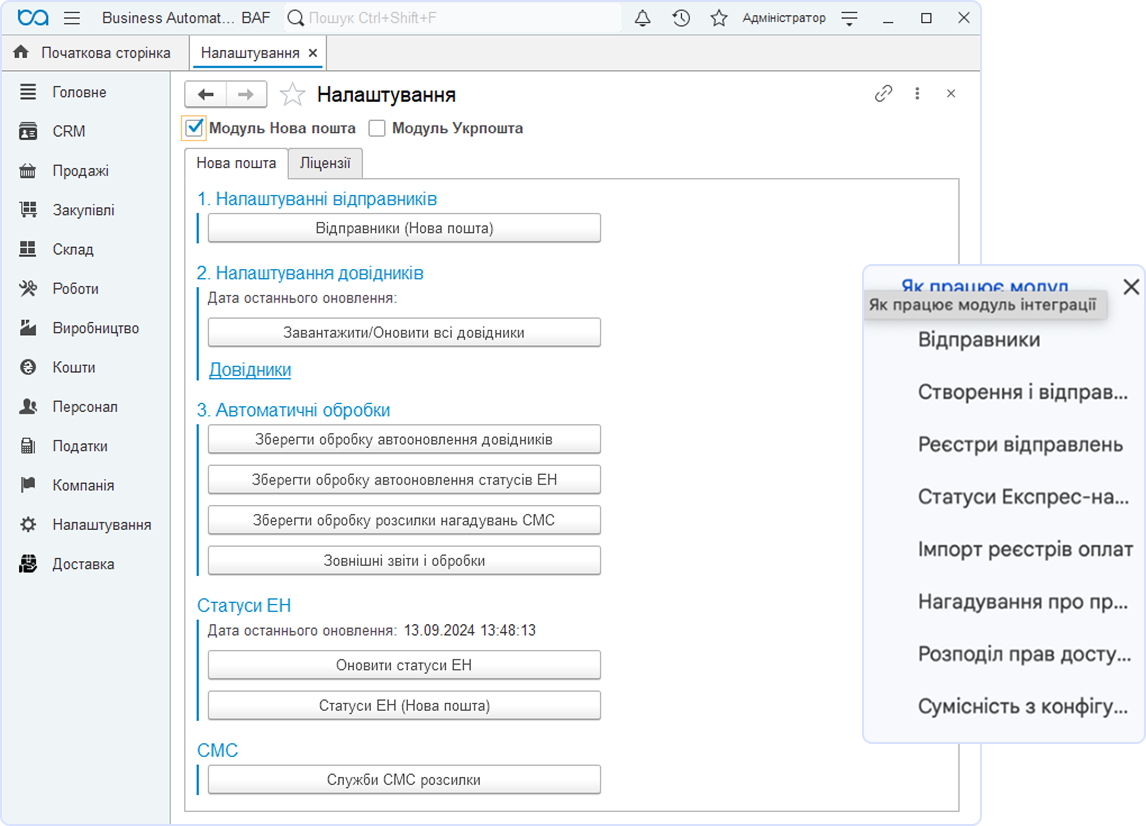Open Створення і відправ... help item
Screen dimensions: 1146x826
1022,392
